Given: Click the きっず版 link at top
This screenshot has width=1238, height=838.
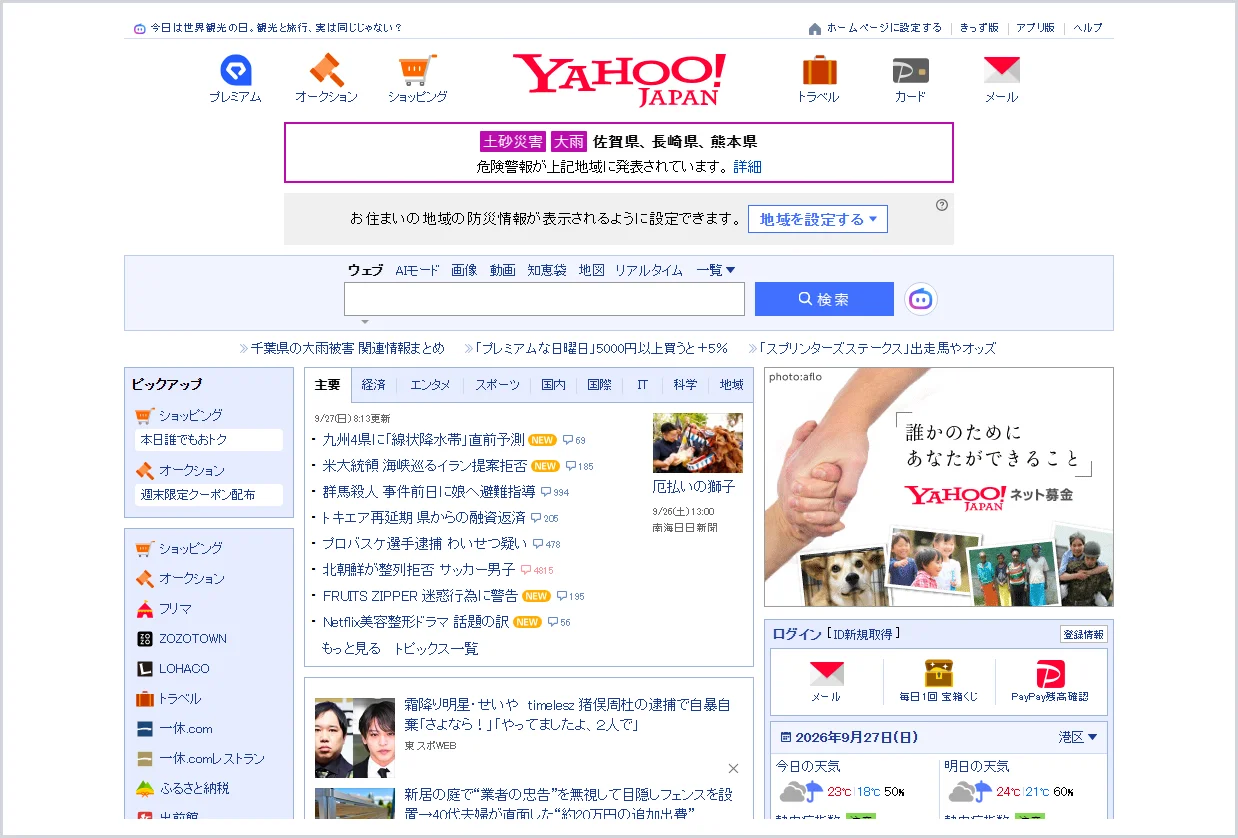Looking at the screenshot, I should pyautogui.click(x=979, y=28).
